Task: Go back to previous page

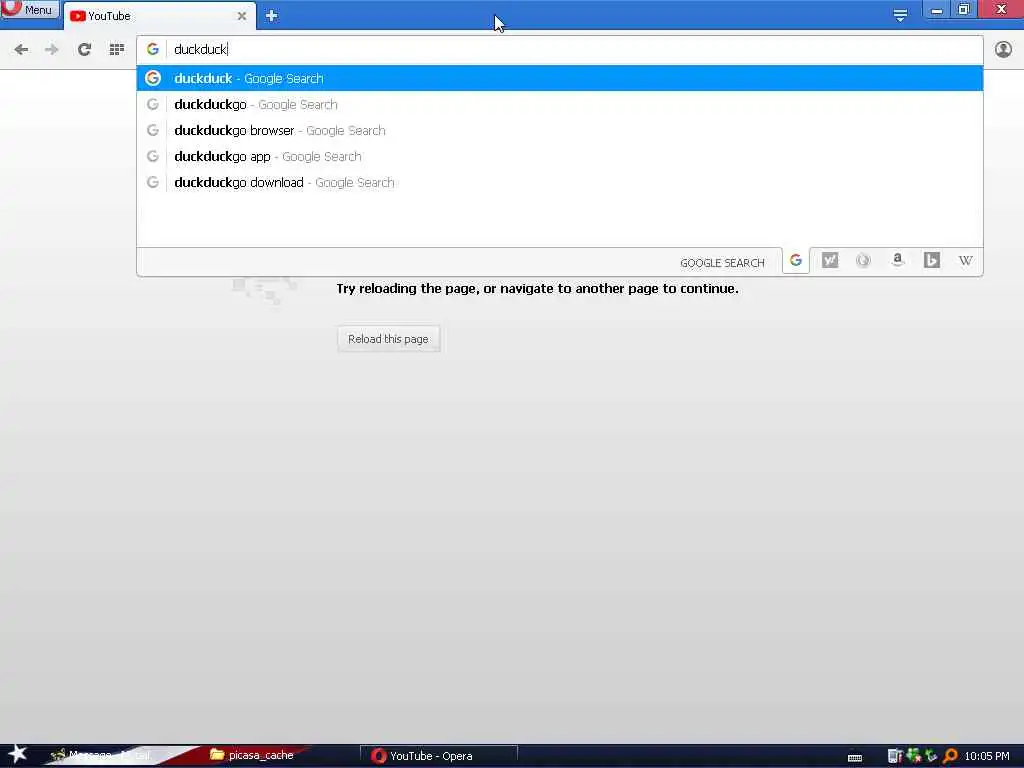Action: [x=21, y=50]
